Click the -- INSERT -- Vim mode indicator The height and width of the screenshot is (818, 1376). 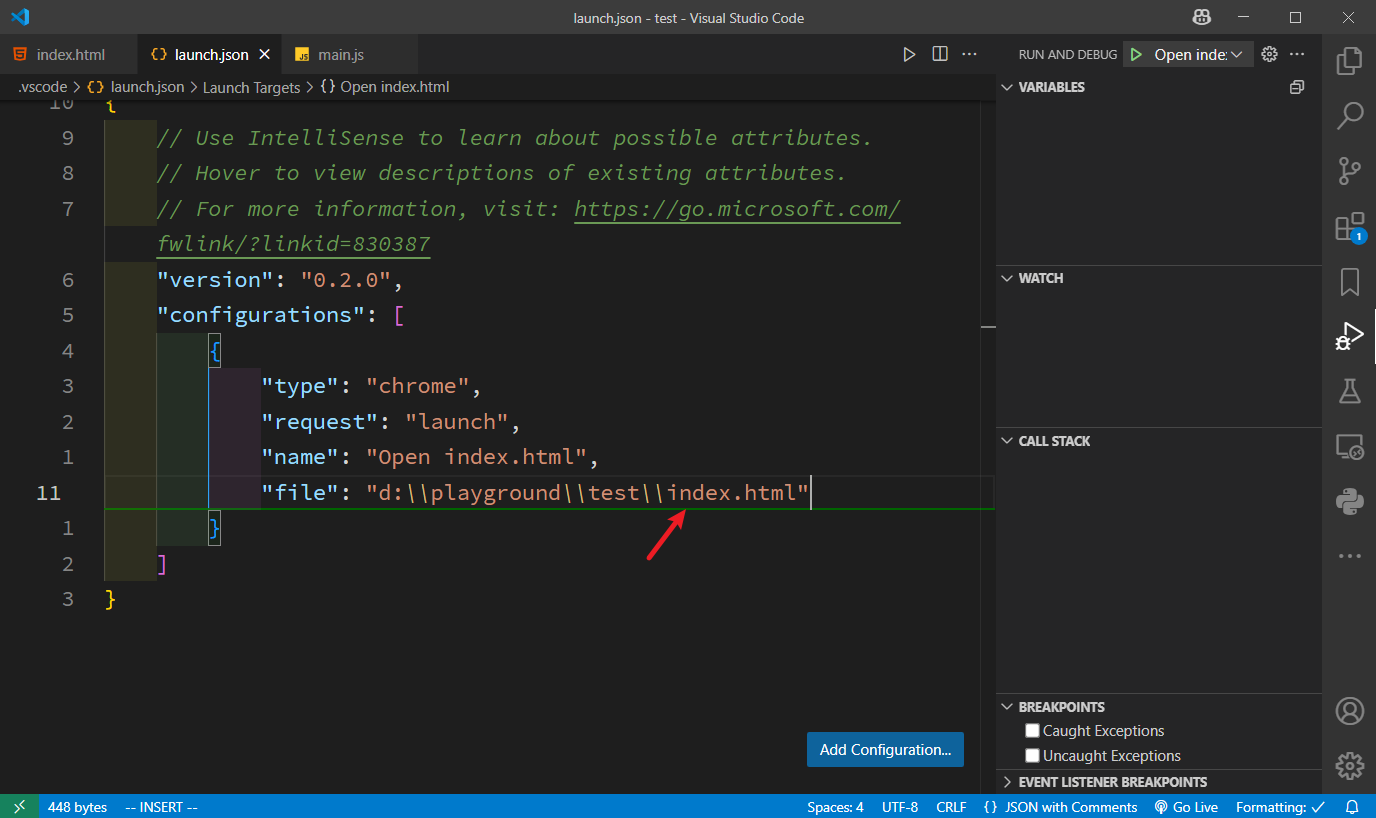[161, 807]
